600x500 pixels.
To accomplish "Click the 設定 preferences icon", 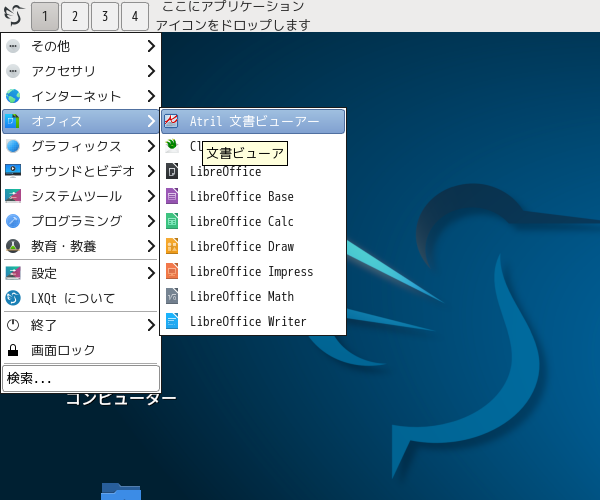I will pyautogui.click(x=13, y=273).
